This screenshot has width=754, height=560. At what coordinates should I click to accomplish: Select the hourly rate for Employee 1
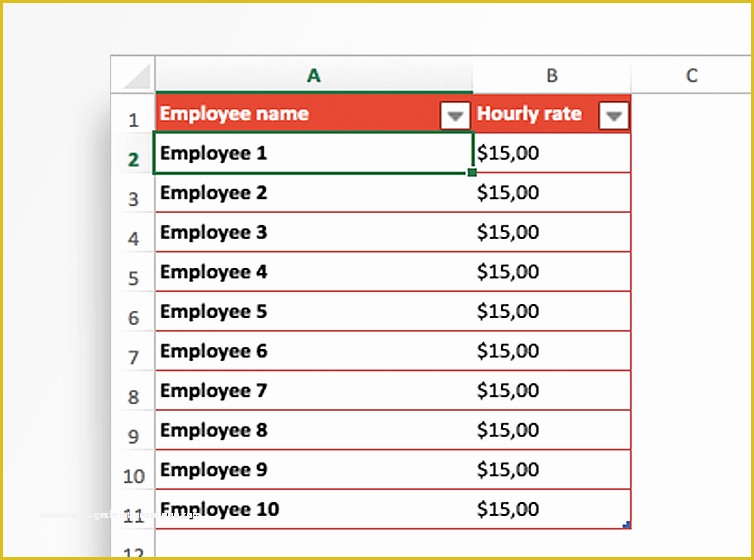click(552, 153)
